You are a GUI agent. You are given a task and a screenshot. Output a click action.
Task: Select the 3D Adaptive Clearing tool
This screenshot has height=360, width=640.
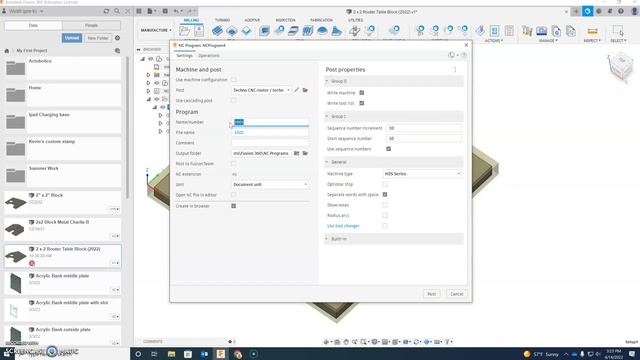pyautogui.click(x=264, y=31)
